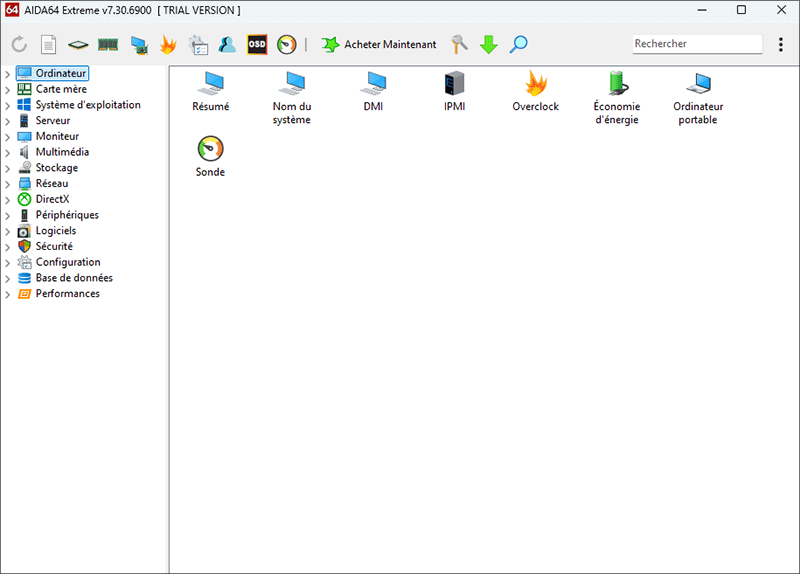Open the three-dot options menu
The height and width of the screenshot is (574, 800).
pyautogui.click(x=781, y=45)
